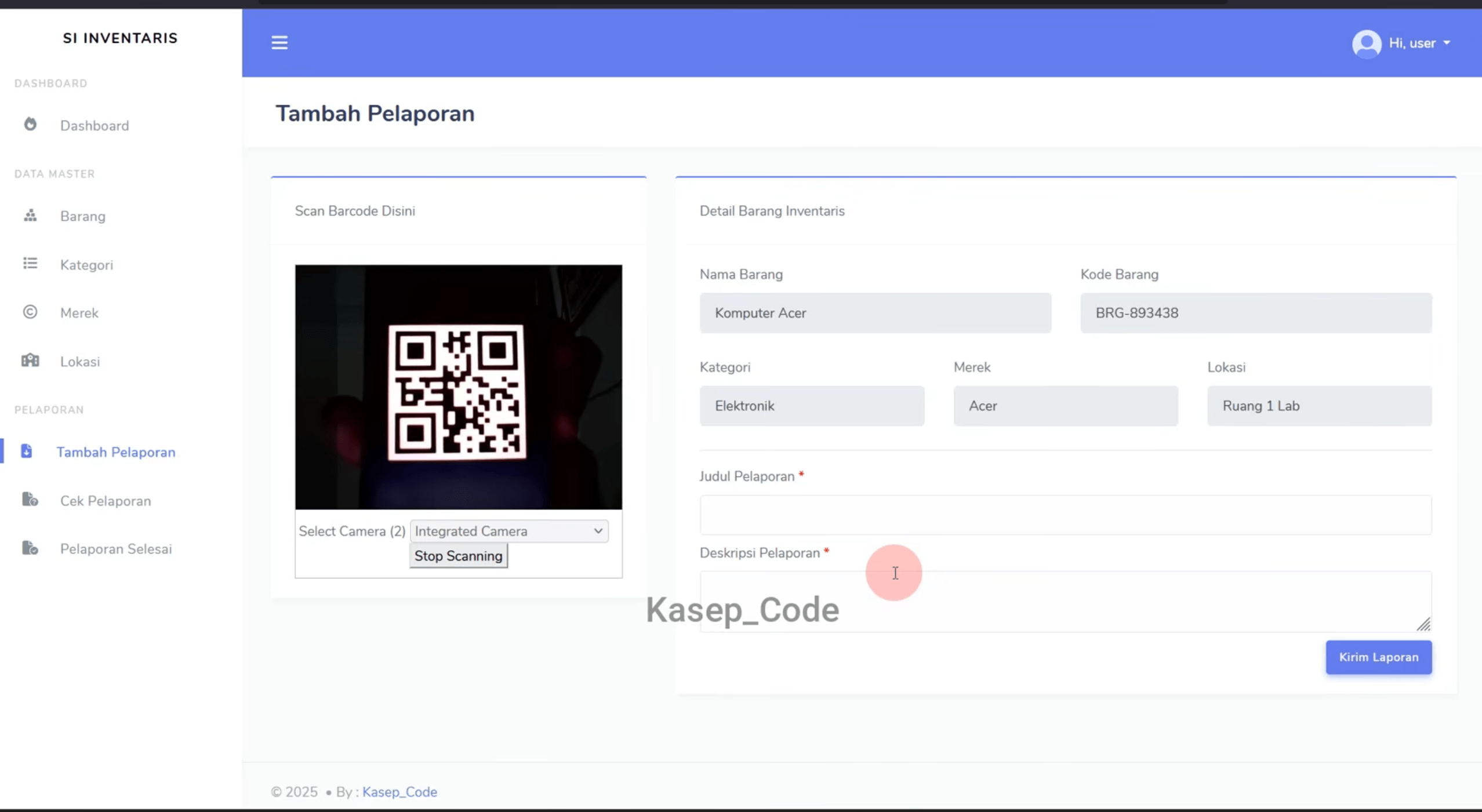
Task: Open the Integrated Camera select dropdown
Action: [x=509, y=531]
